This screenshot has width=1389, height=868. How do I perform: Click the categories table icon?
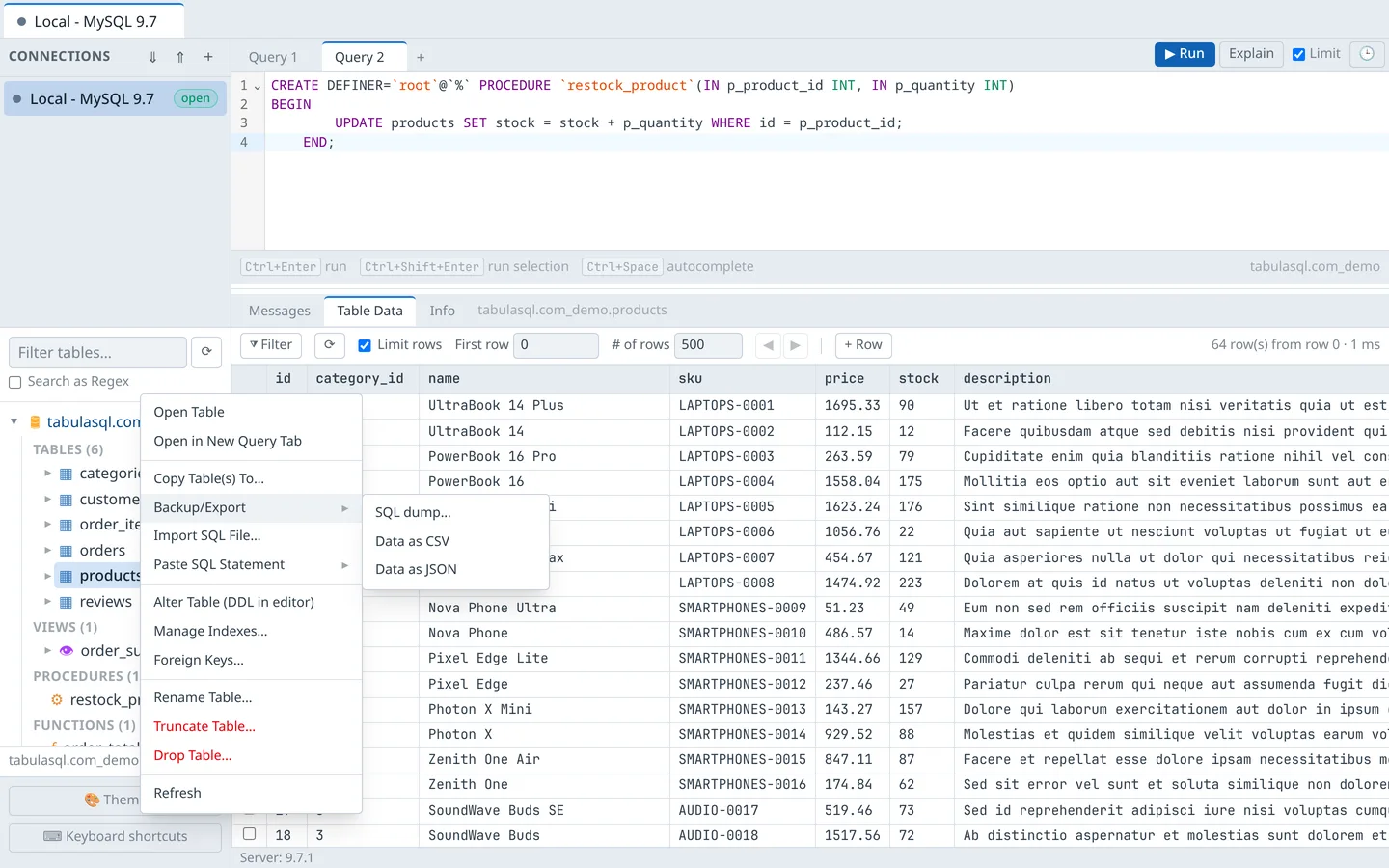pyautogui.click(x=67, y=474)
